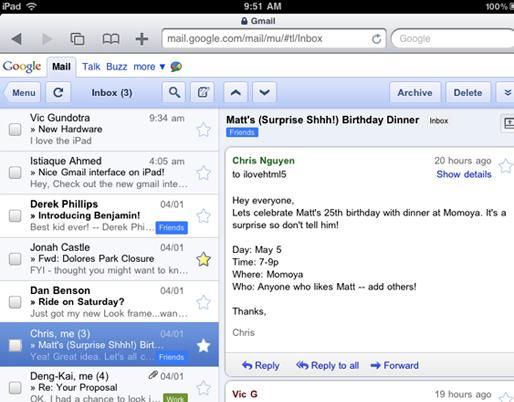Click the compose new message icon

[203, 92]
